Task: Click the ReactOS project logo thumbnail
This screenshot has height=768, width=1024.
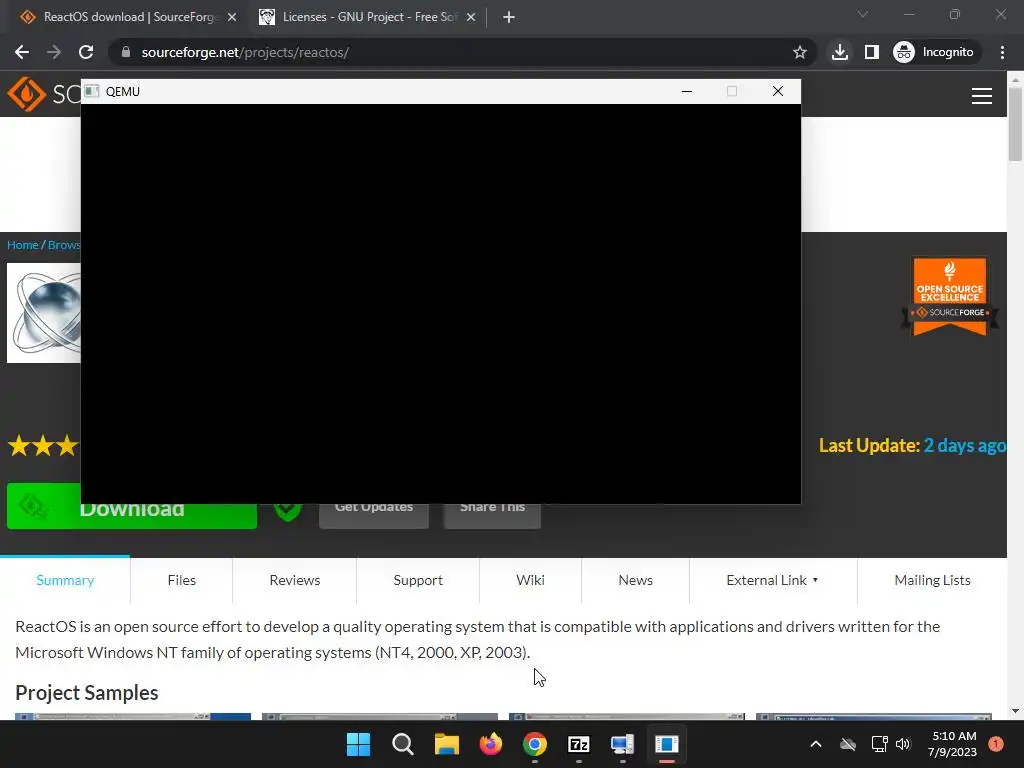Action: click(x=44, y=313)
